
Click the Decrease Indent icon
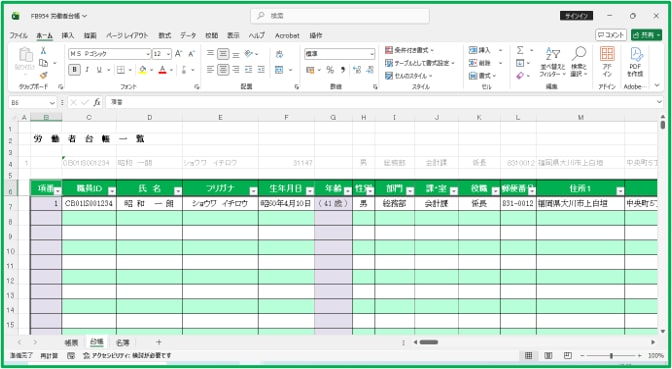coord(249,69)
